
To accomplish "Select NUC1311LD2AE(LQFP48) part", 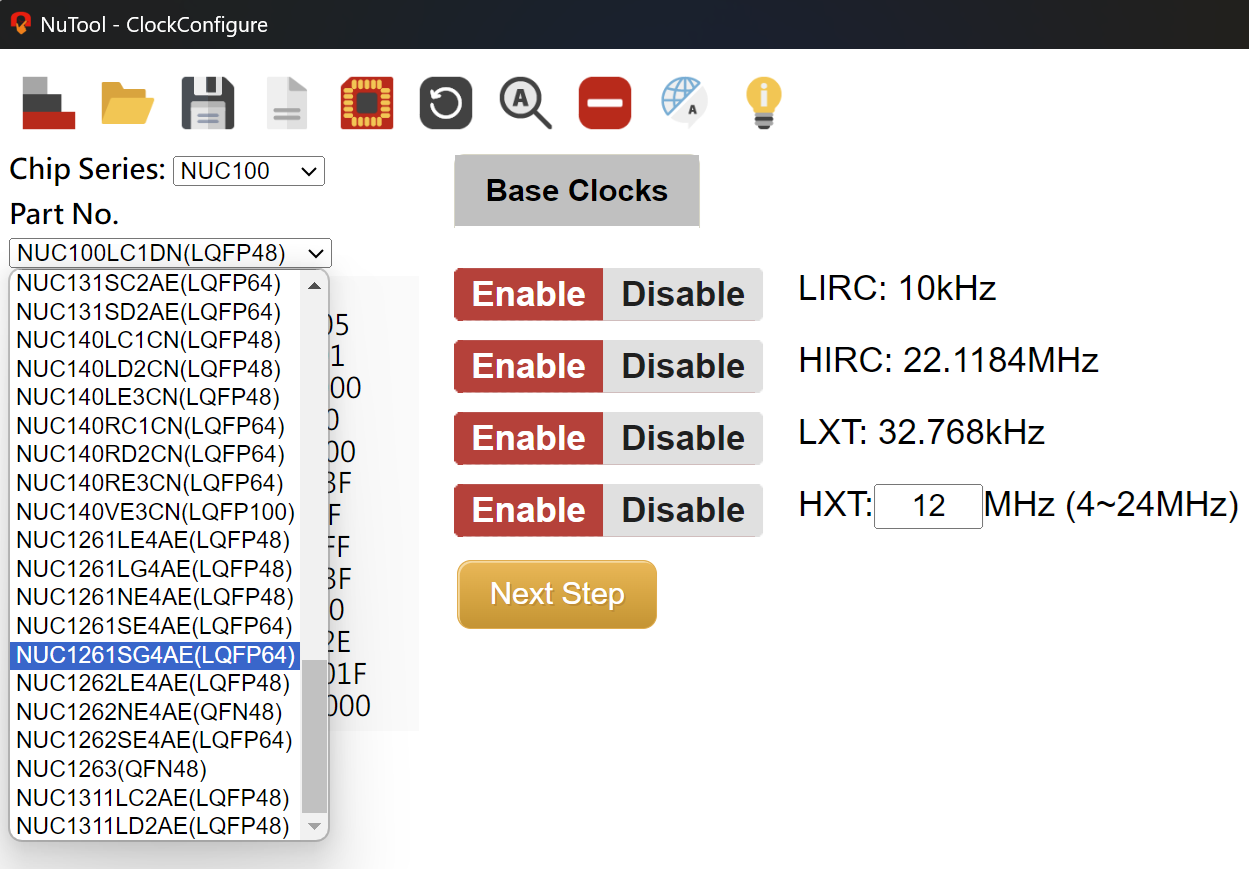I will 155,827.
